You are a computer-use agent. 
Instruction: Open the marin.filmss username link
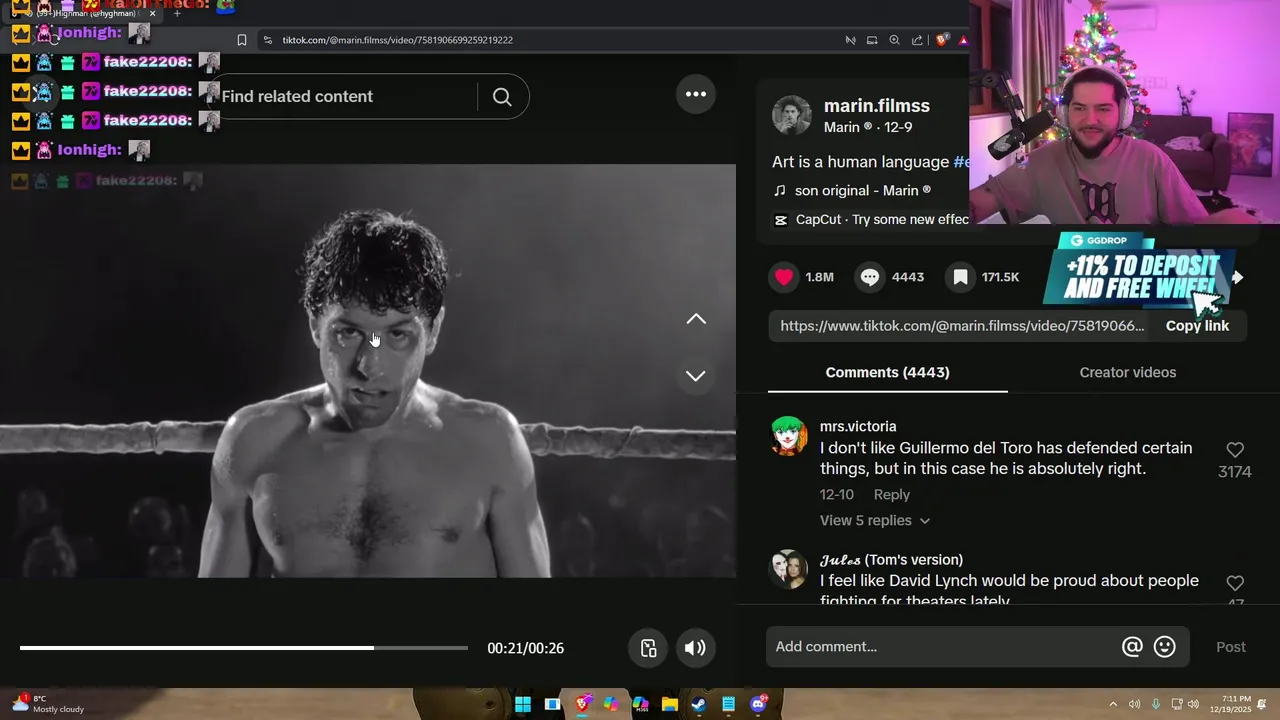877,106
